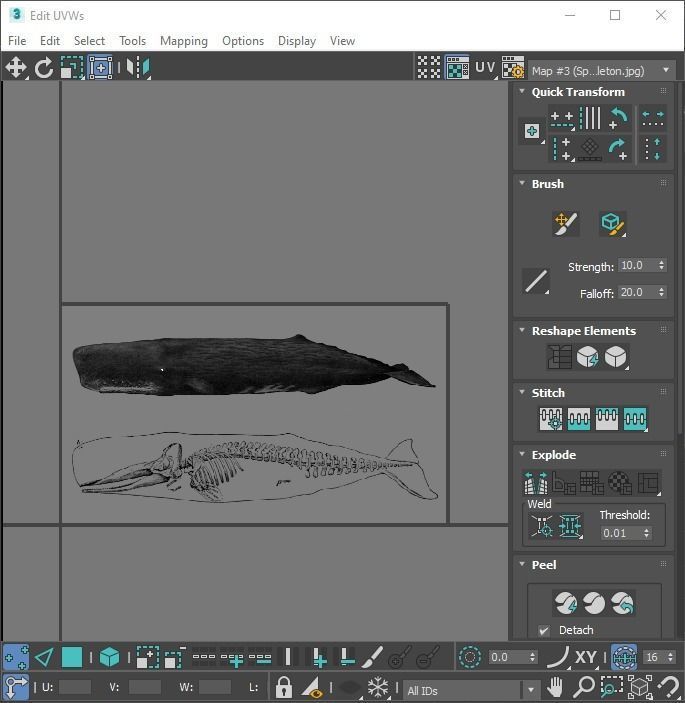Collapse the Brush rollout
The width and height of the screenshot is (685, 703).
[x=522, y=183]
